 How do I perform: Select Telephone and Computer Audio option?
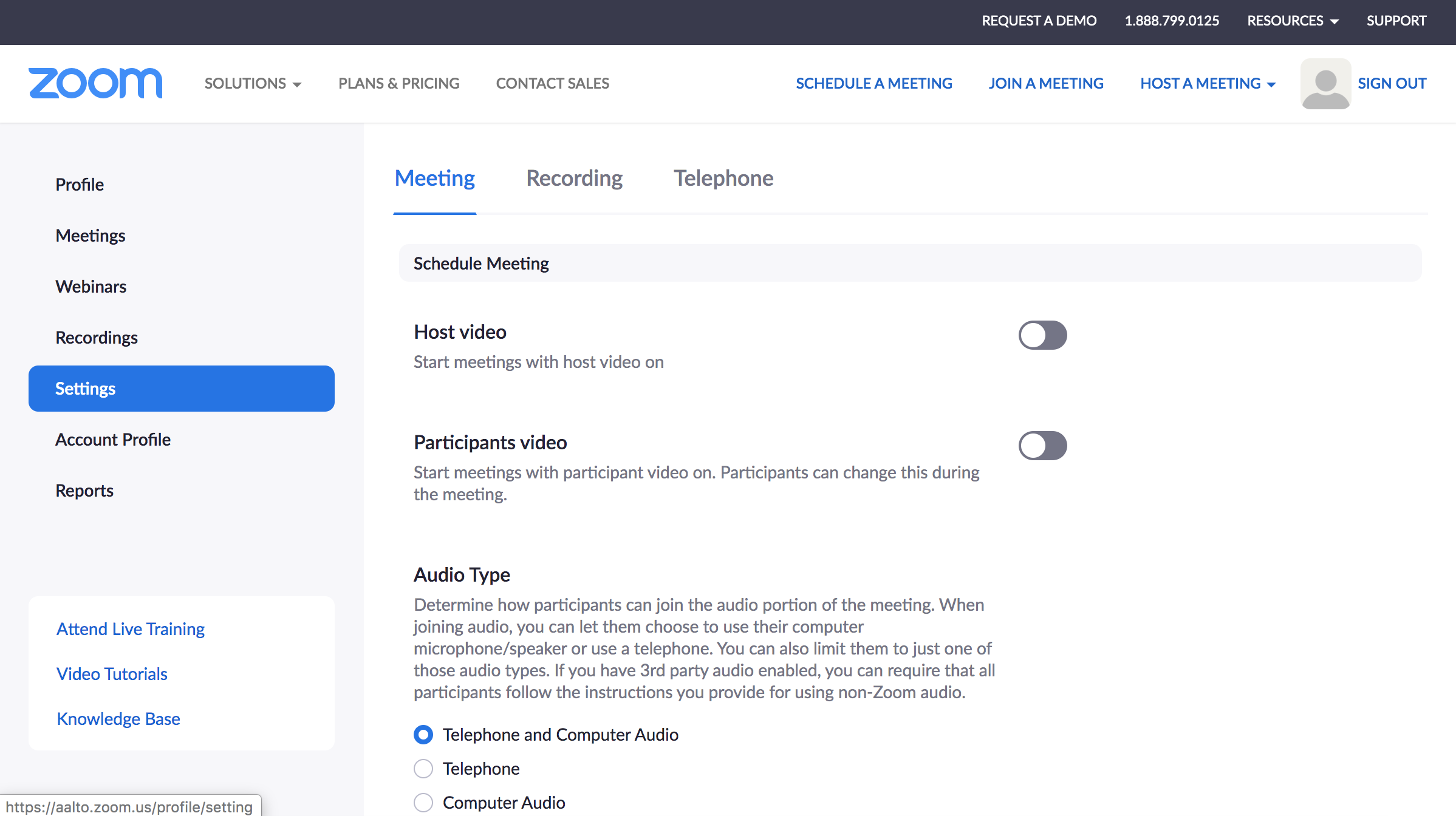(423, 735)
